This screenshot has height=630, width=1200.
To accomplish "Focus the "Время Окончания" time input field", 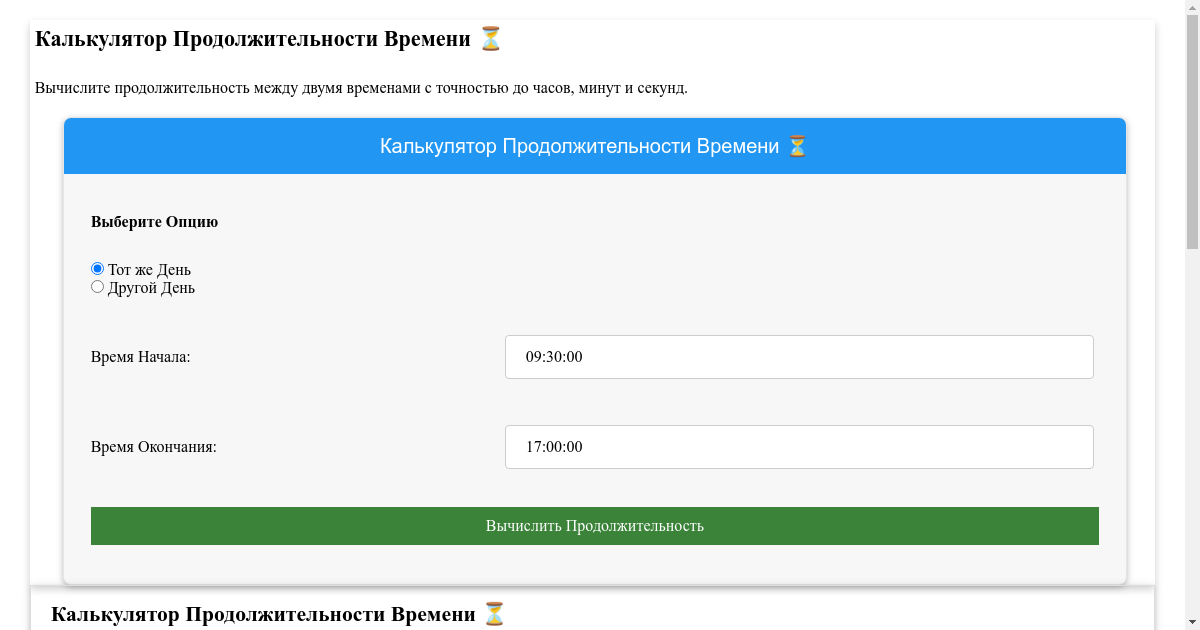I will (798, 447).
